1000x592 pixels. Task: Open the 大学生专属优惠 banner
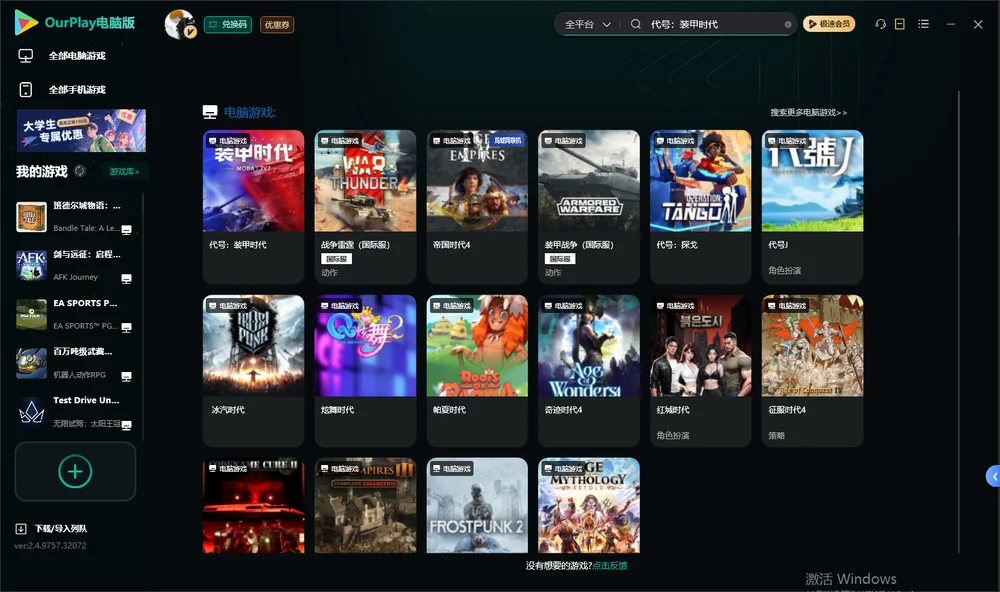81,130
